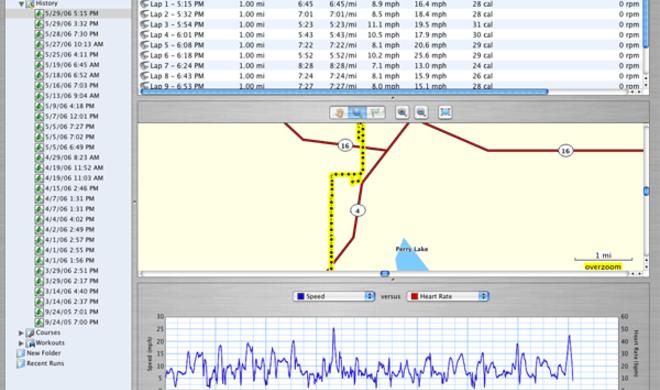The height and width of the screenshot is (390, 660).
Task: Click the Lap 6 - 6:18 PM row text
Action: coord(177,55)
